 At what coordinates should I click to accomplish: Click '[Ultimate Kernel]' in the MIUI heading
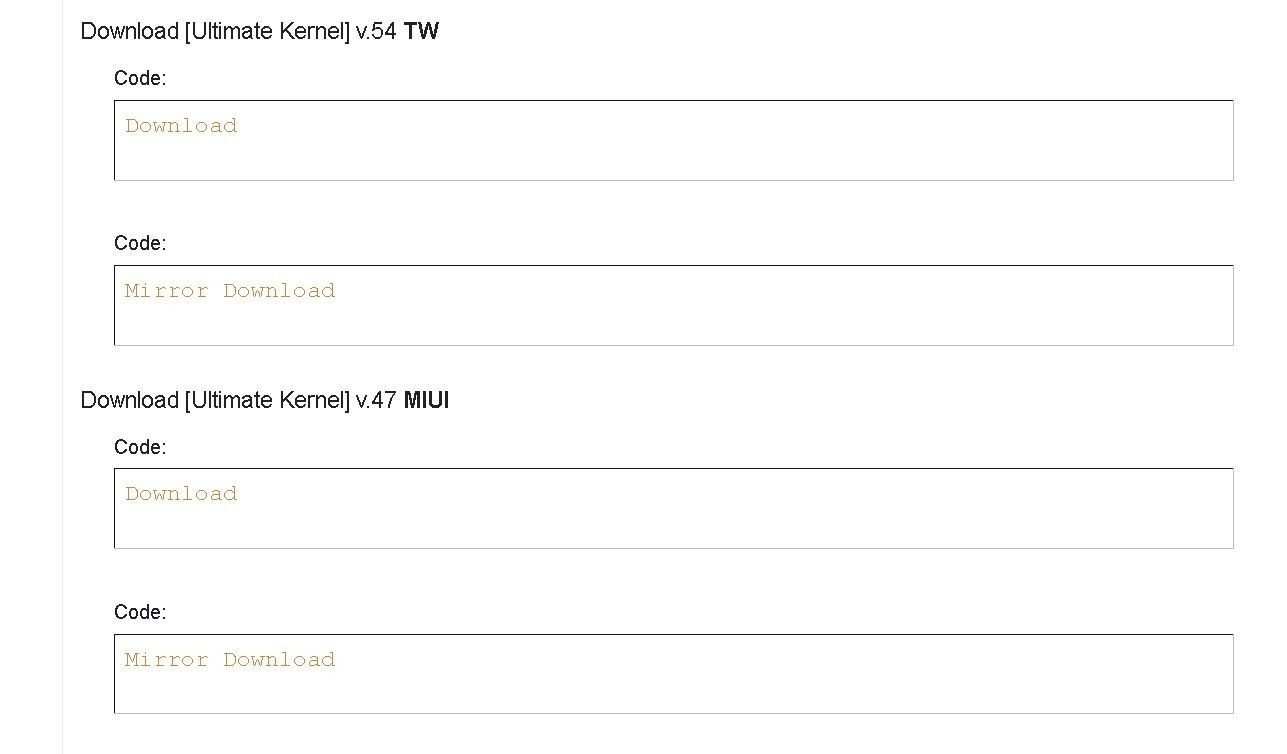click(267, 400)
